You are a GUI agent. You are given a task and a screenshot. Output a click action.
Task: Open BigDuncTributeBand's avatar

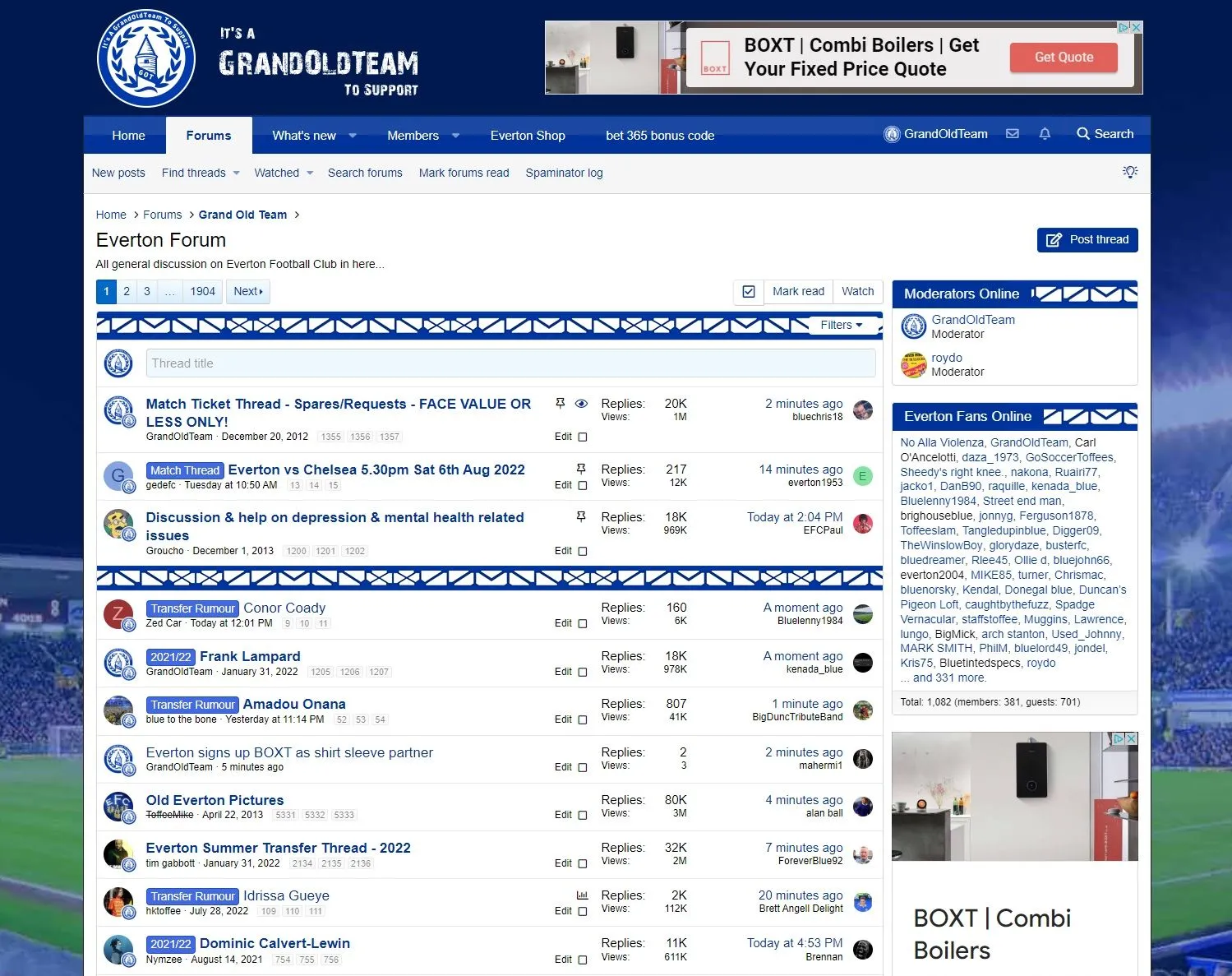(863, 710)
